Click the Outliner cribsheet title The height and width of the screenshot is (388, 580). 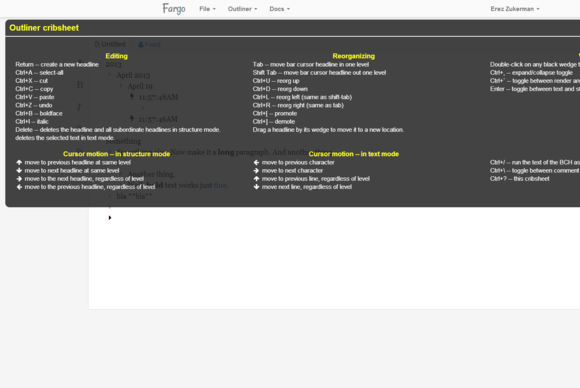click(x=44, y=28)
